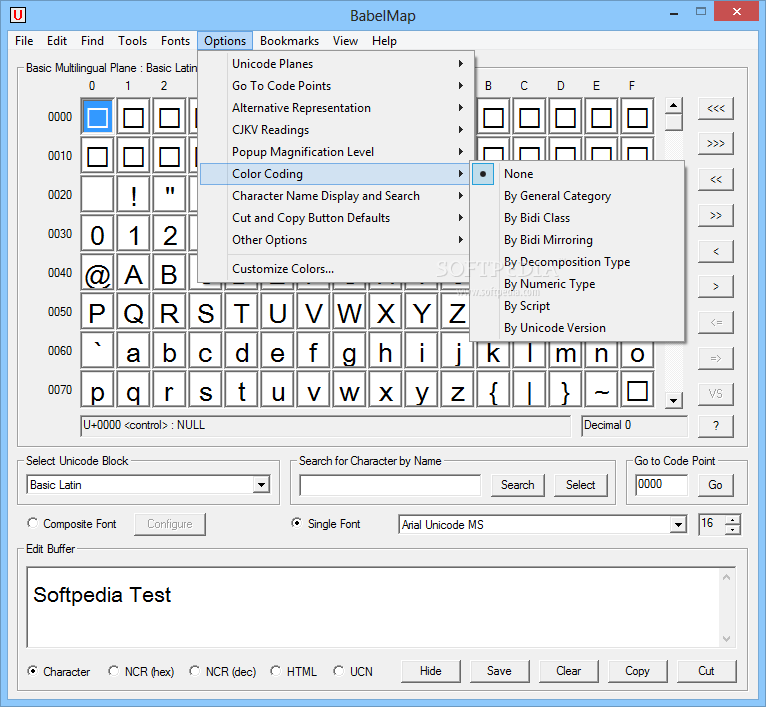Select the uppercase W character cell
The width and height of the screenshot is (766, 707).
pyautogui.click(x=349, y=313)
